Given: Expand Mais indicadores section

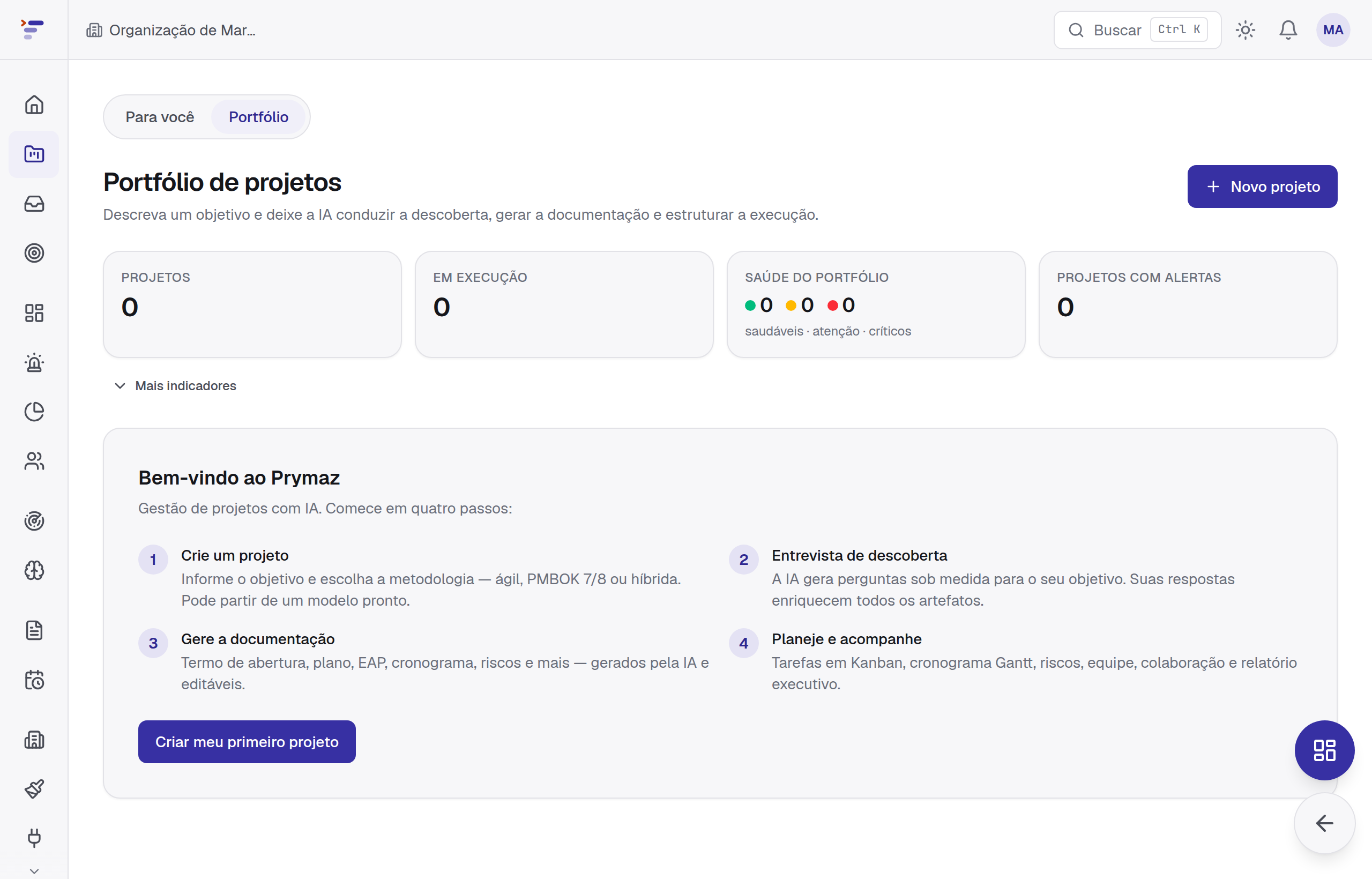Looking at the screenshot, I should point(175,386).
